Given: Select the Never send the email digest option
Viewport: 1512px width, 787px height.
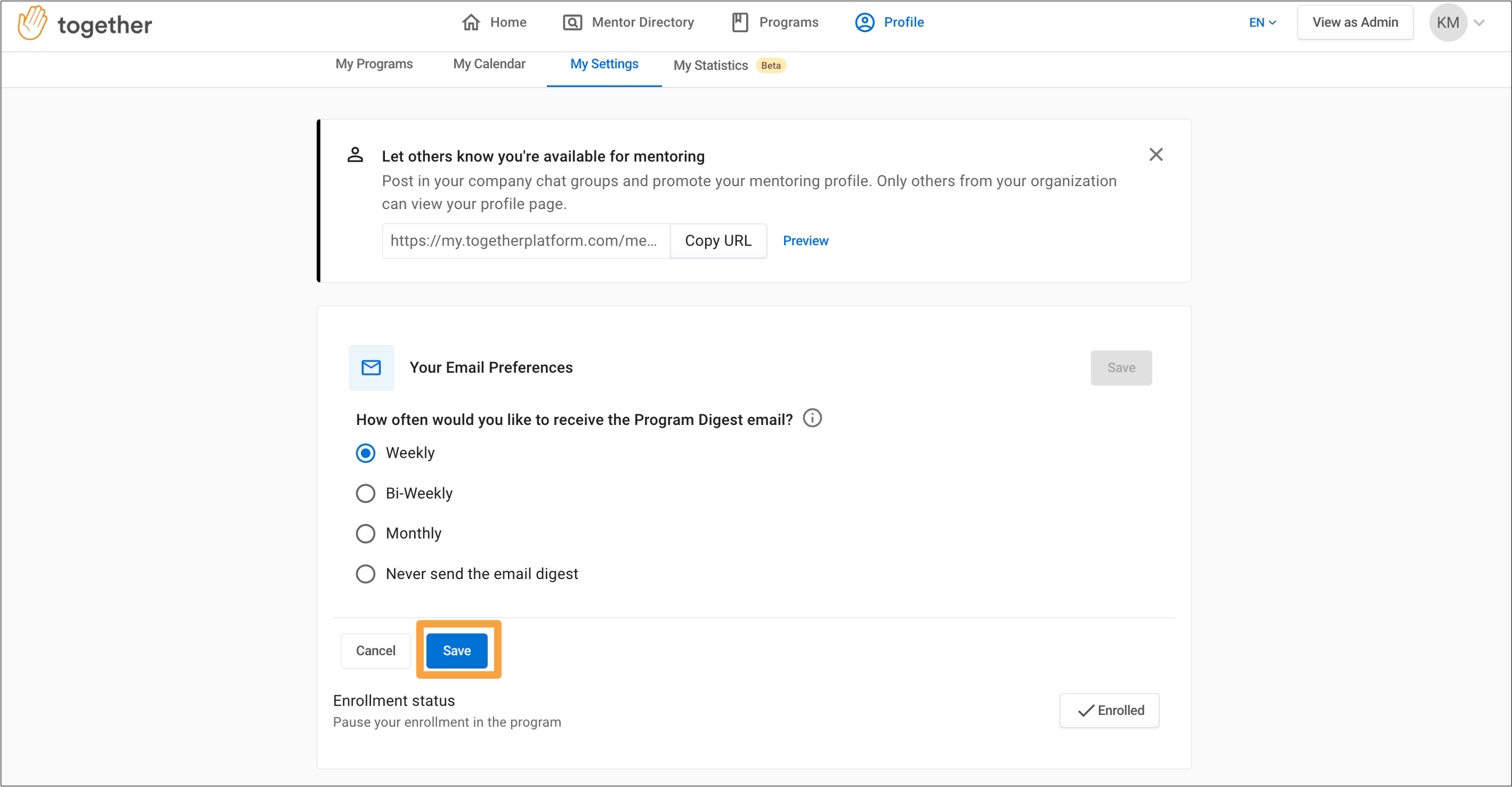Looking at the screenshot, I should [x=366, y=573].
